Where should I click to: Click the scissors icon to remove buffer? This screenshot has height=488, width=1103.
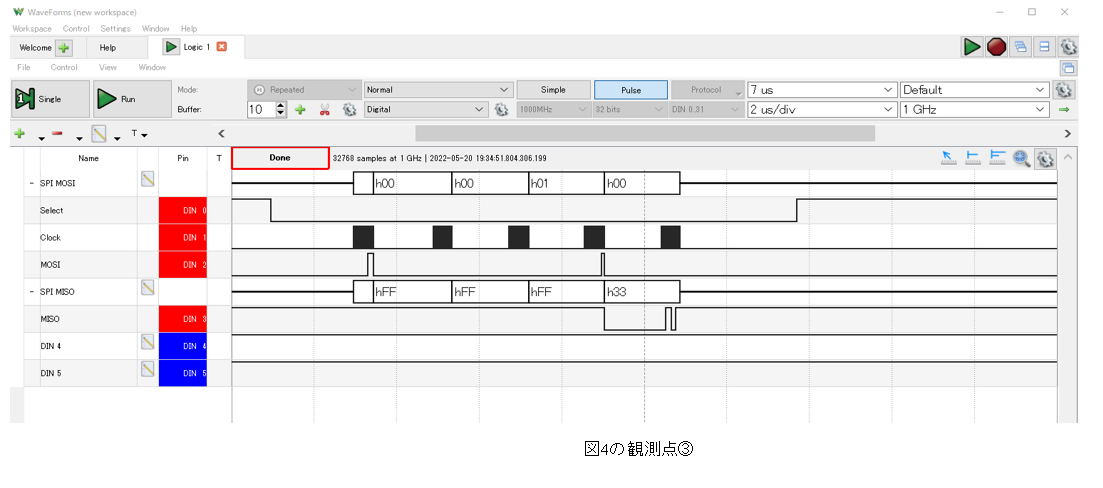(325, 110)
